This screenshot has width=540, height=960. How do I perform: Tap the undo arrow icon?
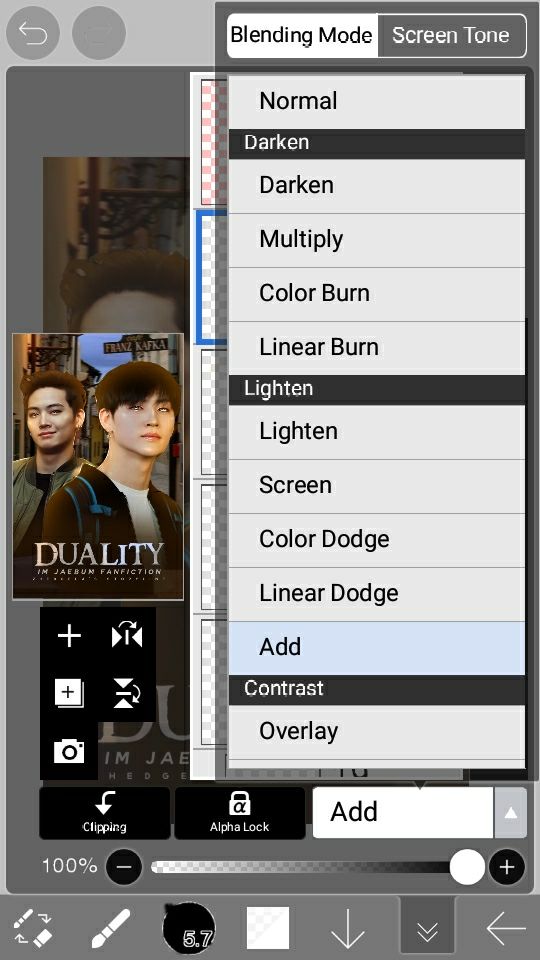pos(32,33)
